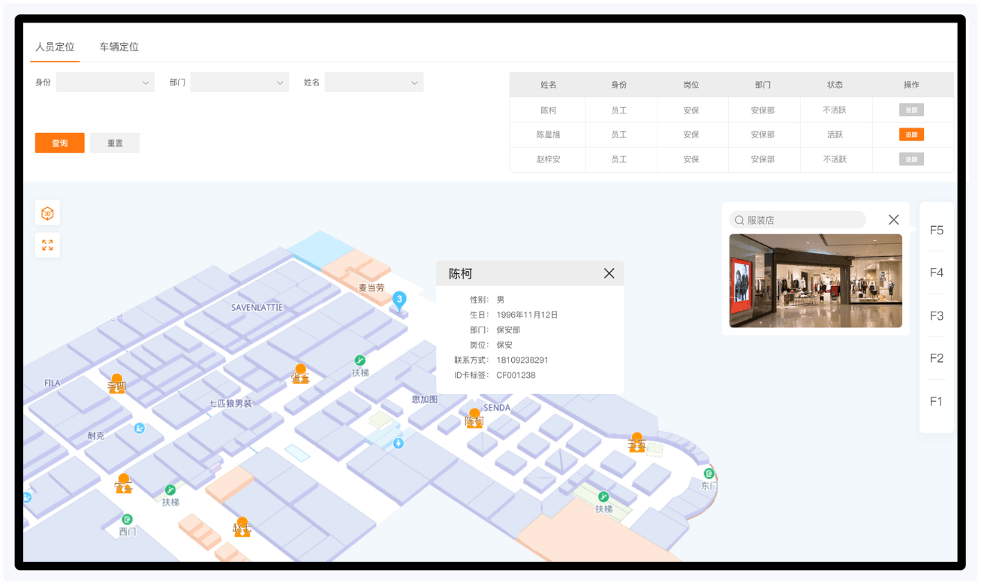Click the 活跃 status of 陈星旭
This screenshot has width=981, height=585.
[x=835, y=135]
